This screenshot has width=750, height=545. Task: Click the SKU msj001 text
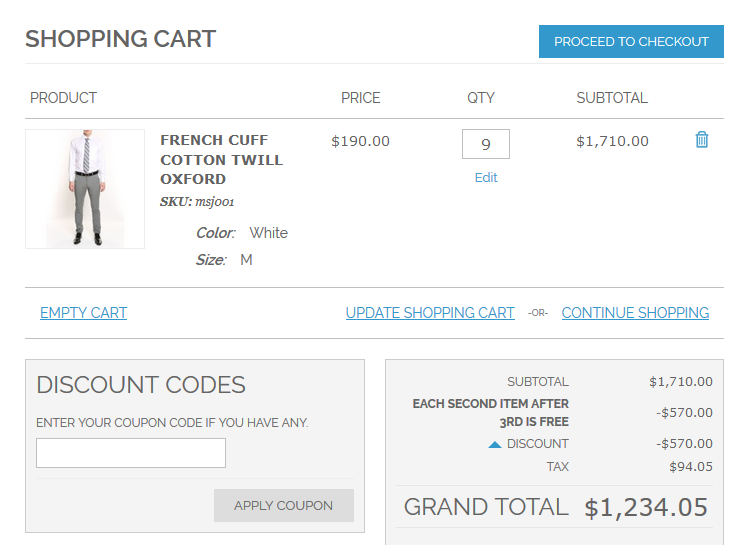point(197,201)
